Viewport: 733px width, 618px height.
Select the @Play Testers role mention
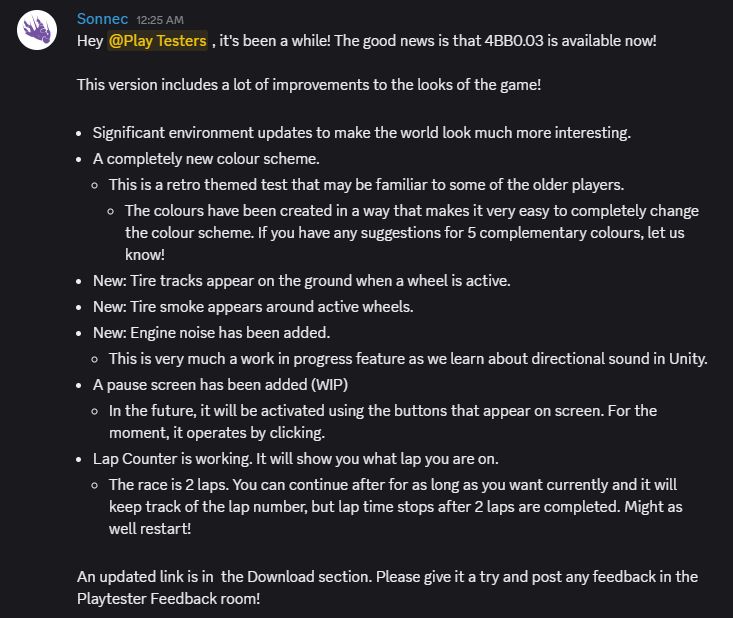(158, 41)
